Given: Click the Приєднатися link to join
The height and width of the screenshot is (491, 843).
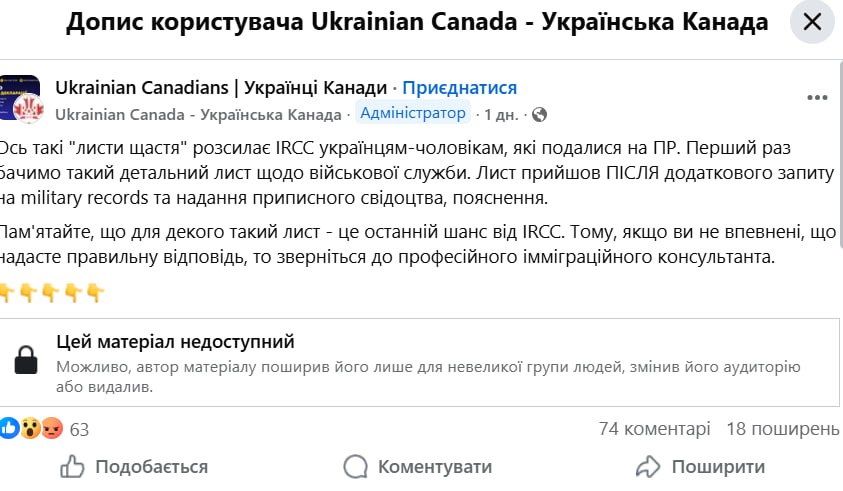Looking at the screenshot, I should [x=459, y=88].
